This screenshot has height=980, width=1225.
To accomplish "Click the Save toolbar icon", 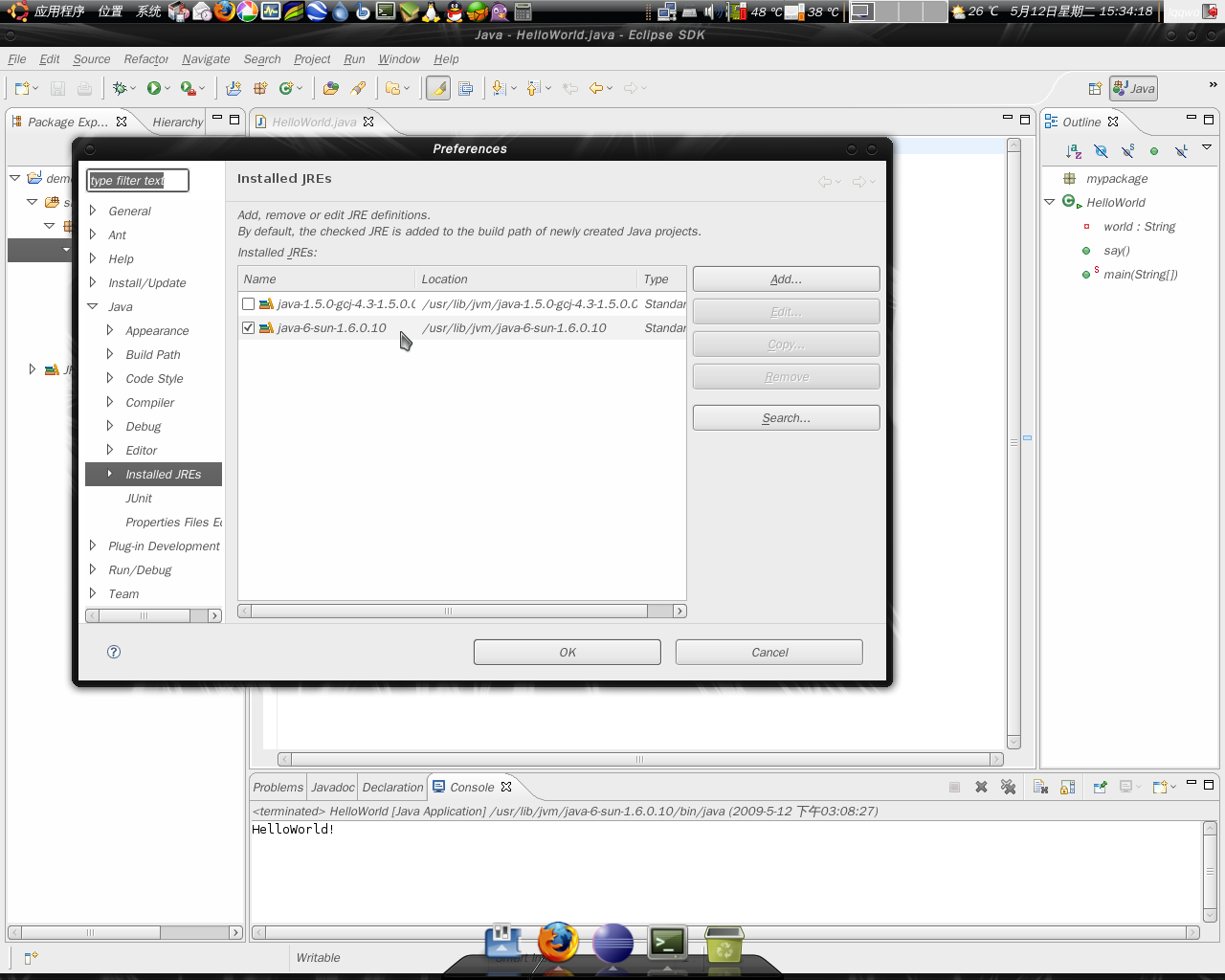I will click(57, 88).
